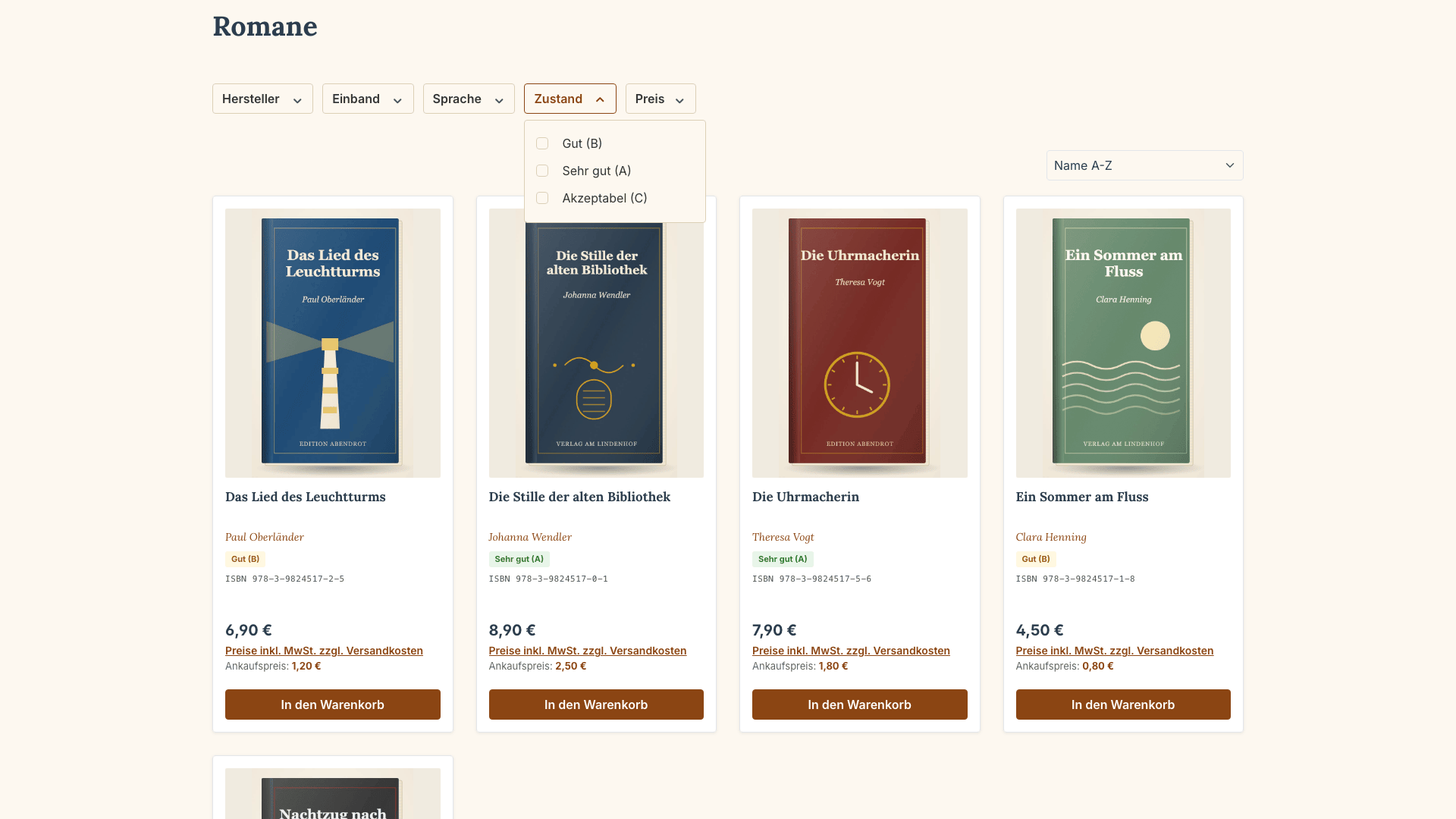Open shipping info link under 8,90 € price
The width and height of the screenshot is (1456, 819).
point(588,651)
